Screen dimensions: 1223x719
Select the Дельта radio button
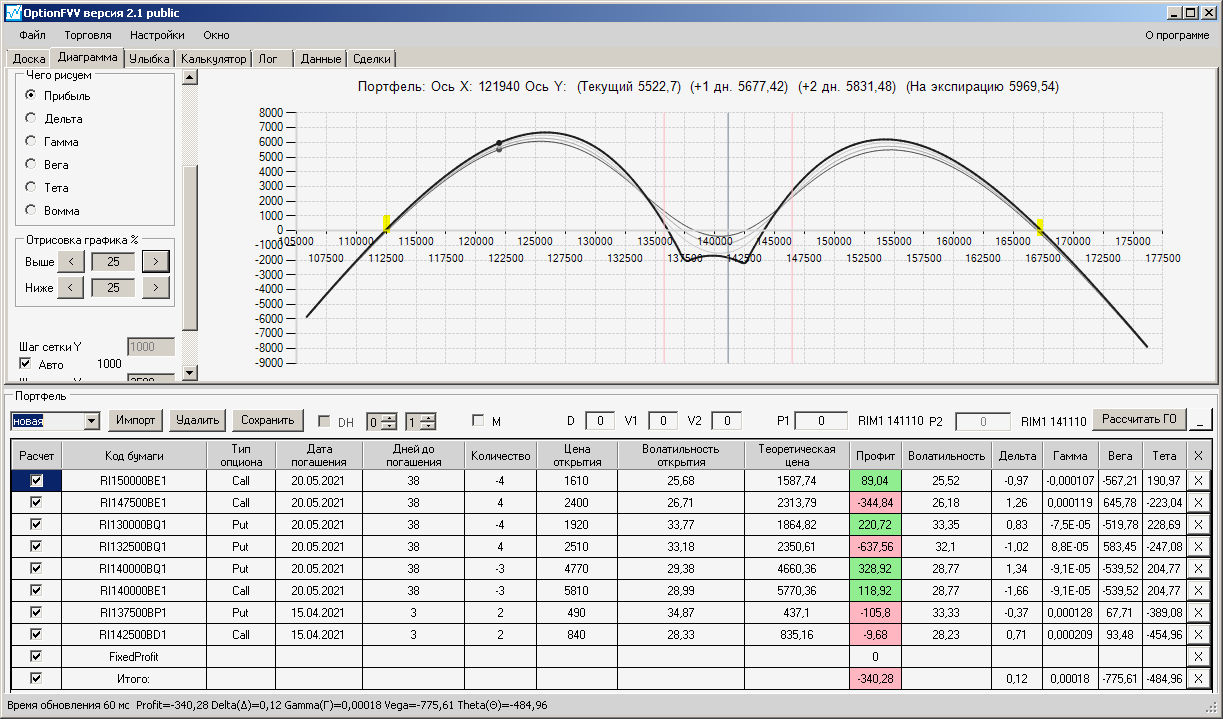point(31,119)
